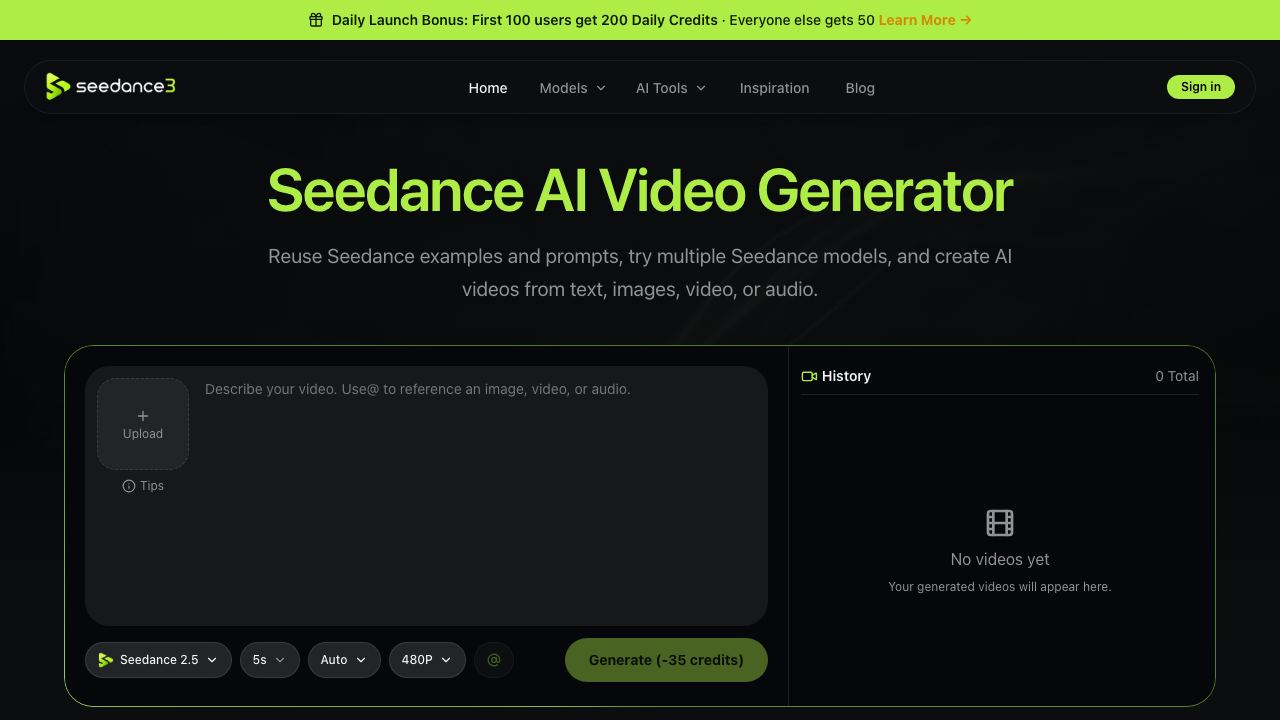Click the gift icon in the banner
The height and width of the screenshot is (720, 1280).
[x=316, y=20]
